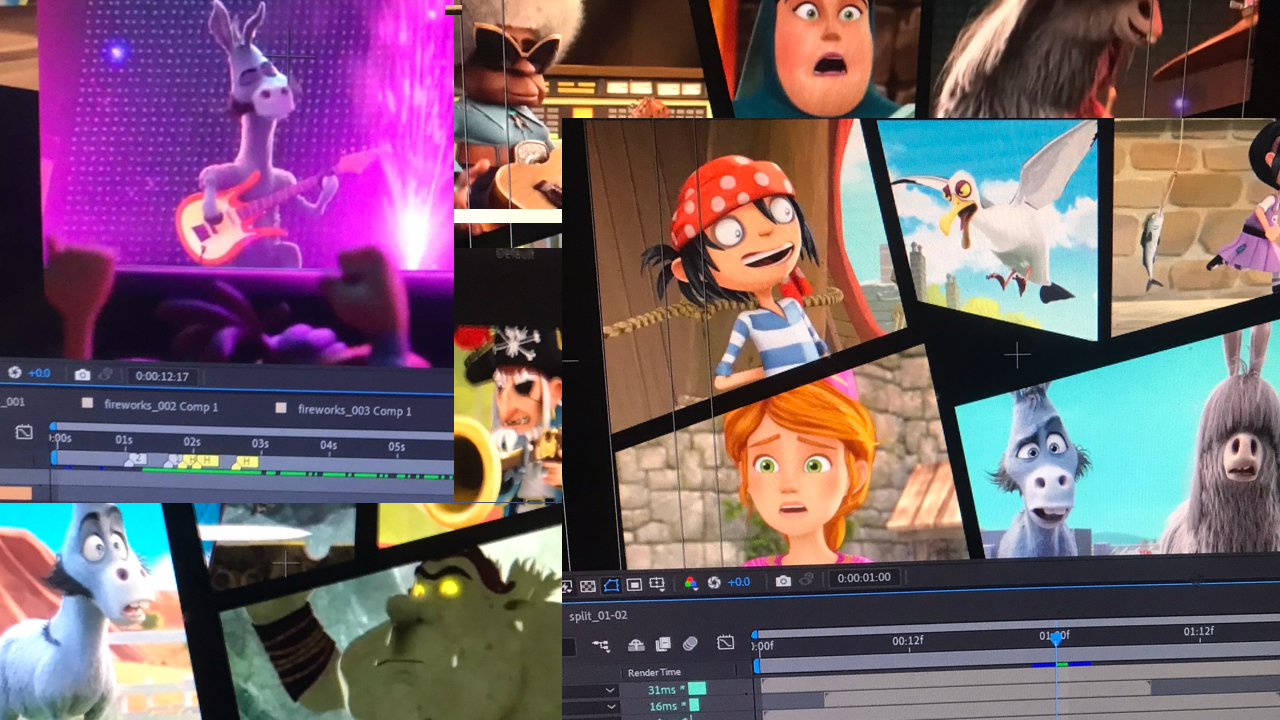Toggle mask and shape path visibility
The height and width of the screenshot is (720, 1280).
[x=611, y=585]
